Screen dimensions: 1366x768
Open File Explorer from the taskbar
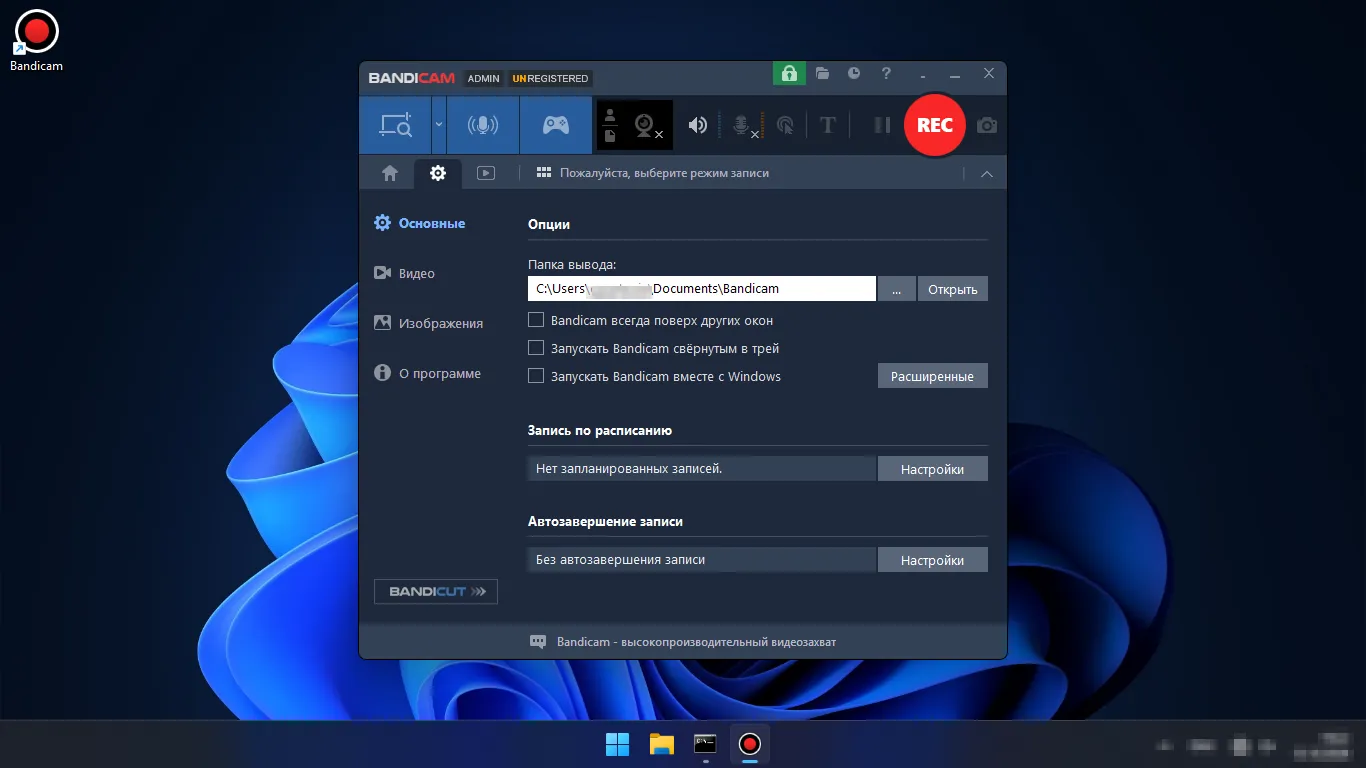click(662, 744)
